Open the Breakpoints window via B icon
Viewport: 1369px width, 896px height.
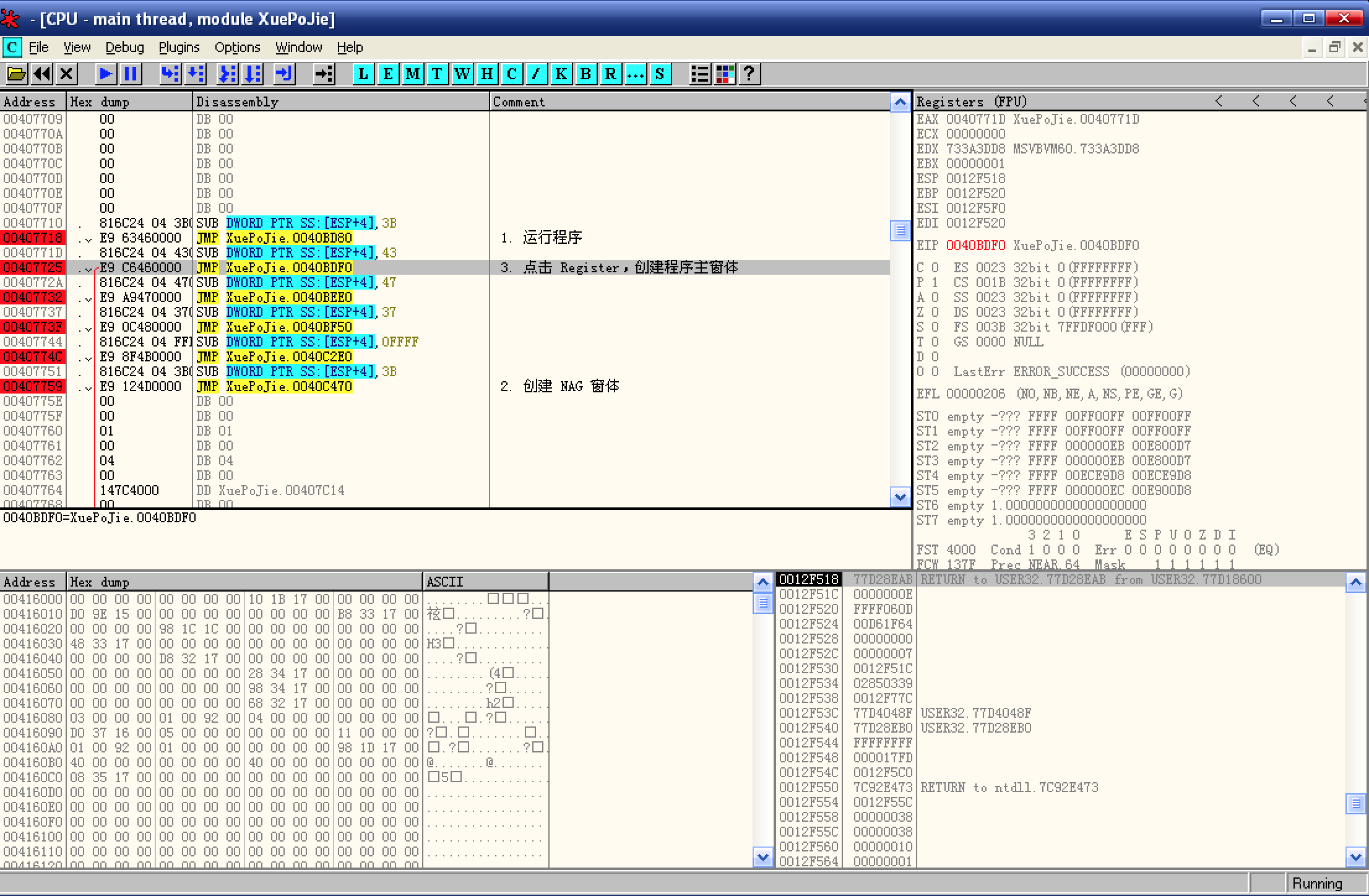(x=585, y=74)
